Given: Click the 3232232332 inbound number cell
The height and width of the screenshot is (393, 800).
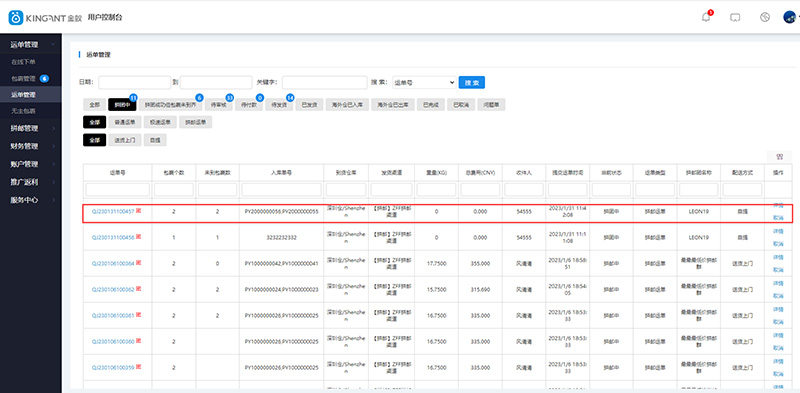Looking at the screenshot, I should click(x=281, y=237).
